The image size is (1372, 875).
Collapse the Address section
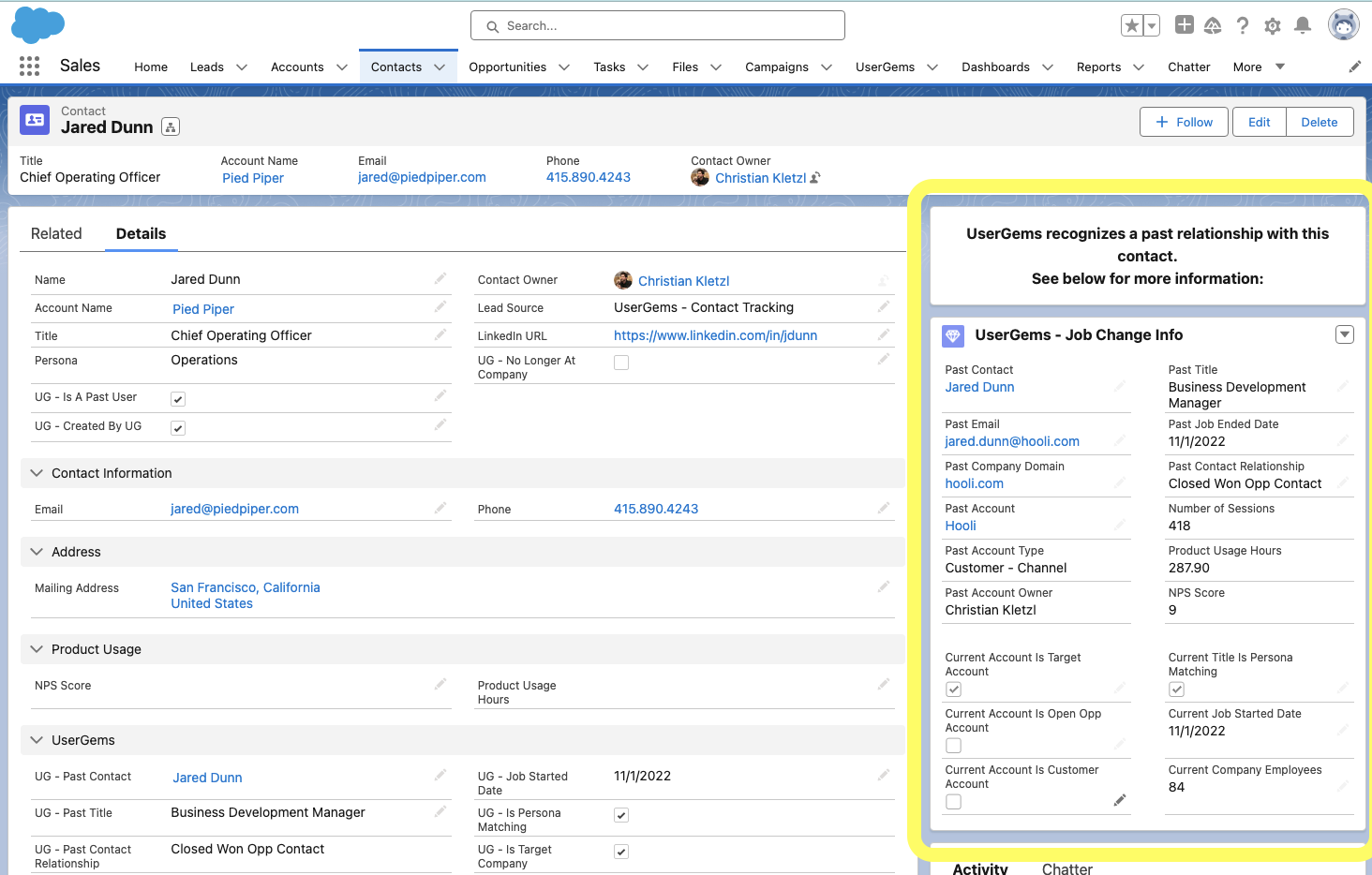[37, 552]
